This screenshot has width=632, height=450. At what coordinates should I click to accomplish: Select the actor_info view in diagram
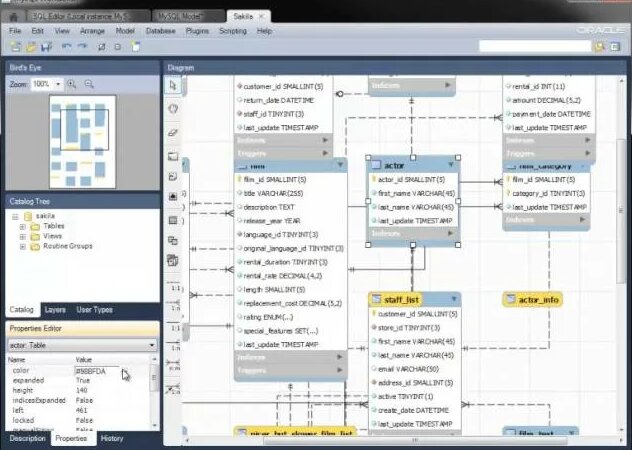(532, 300)
